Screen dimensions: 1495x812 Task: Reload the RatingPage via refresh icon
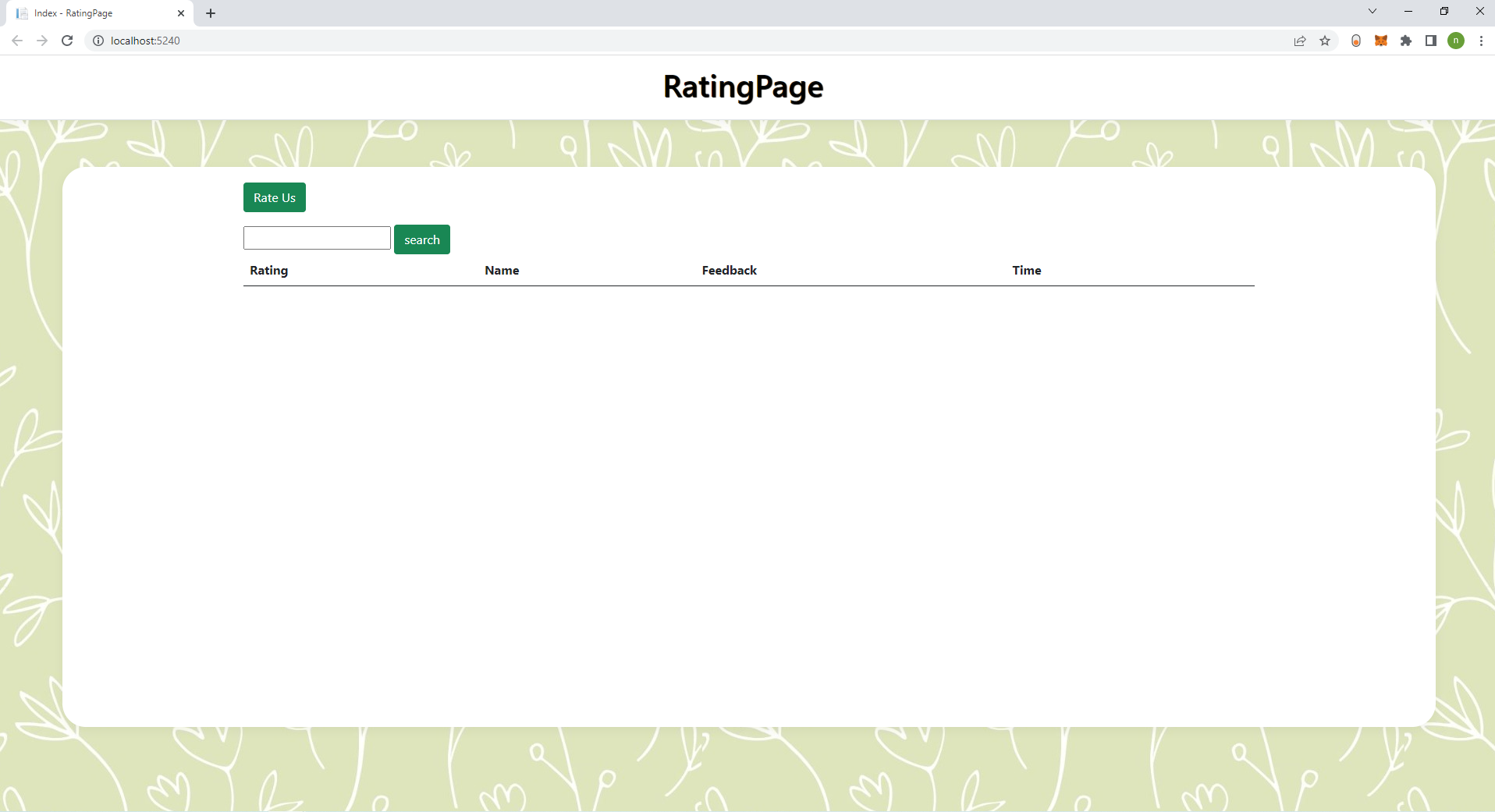pyautogui.click(x=66, y=41)
